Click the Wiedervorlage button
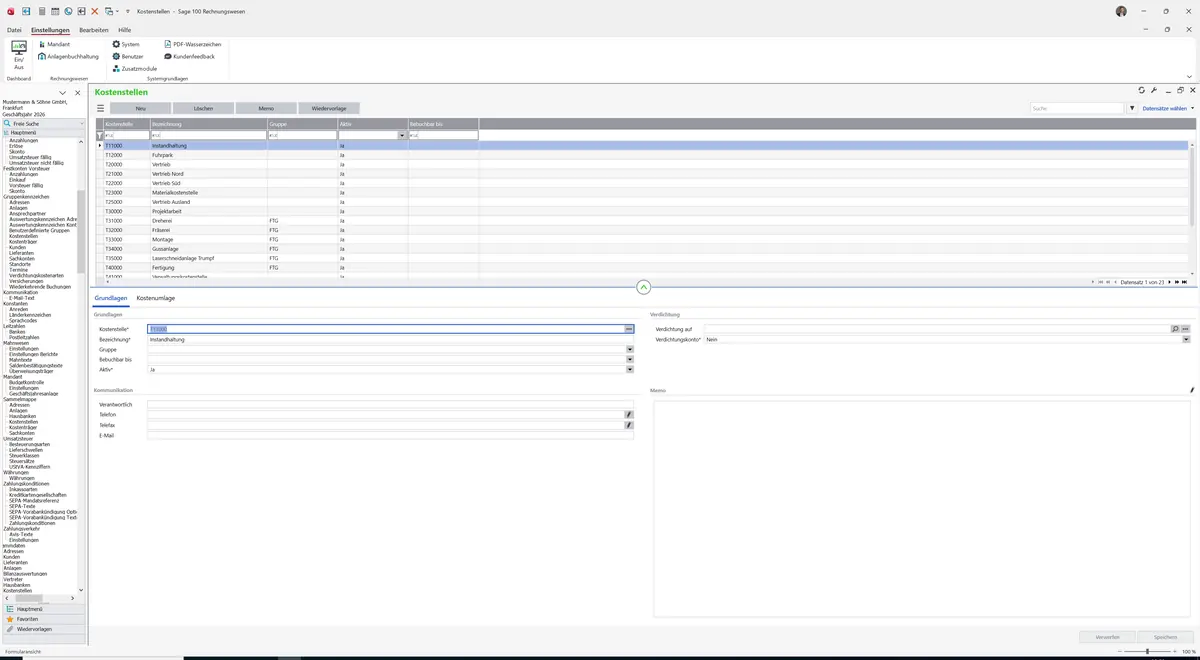1200x660 pixels. coord(329,108)
